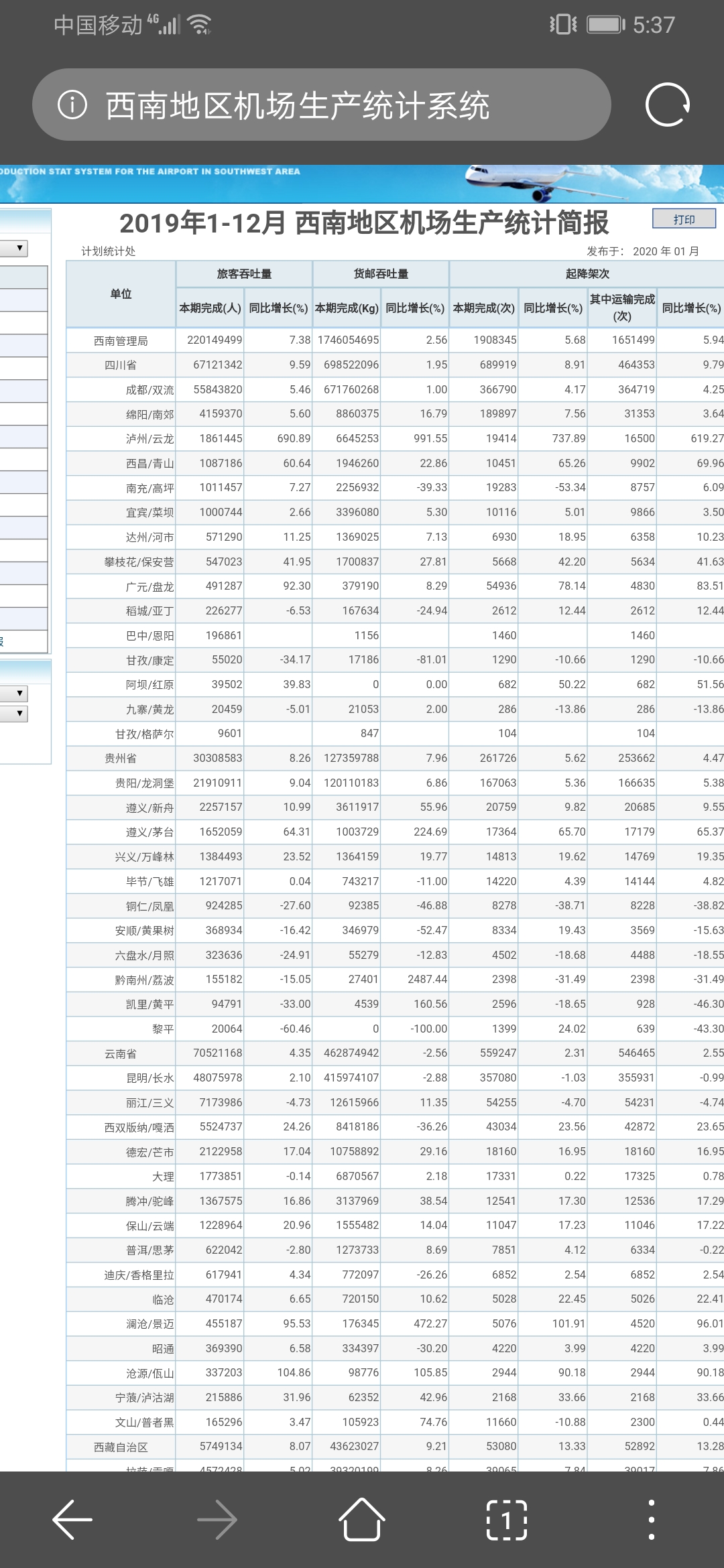Expand the dropdown at top of left sidebar
Viewport: 724px width, 1568px height.
coord(15,248)
